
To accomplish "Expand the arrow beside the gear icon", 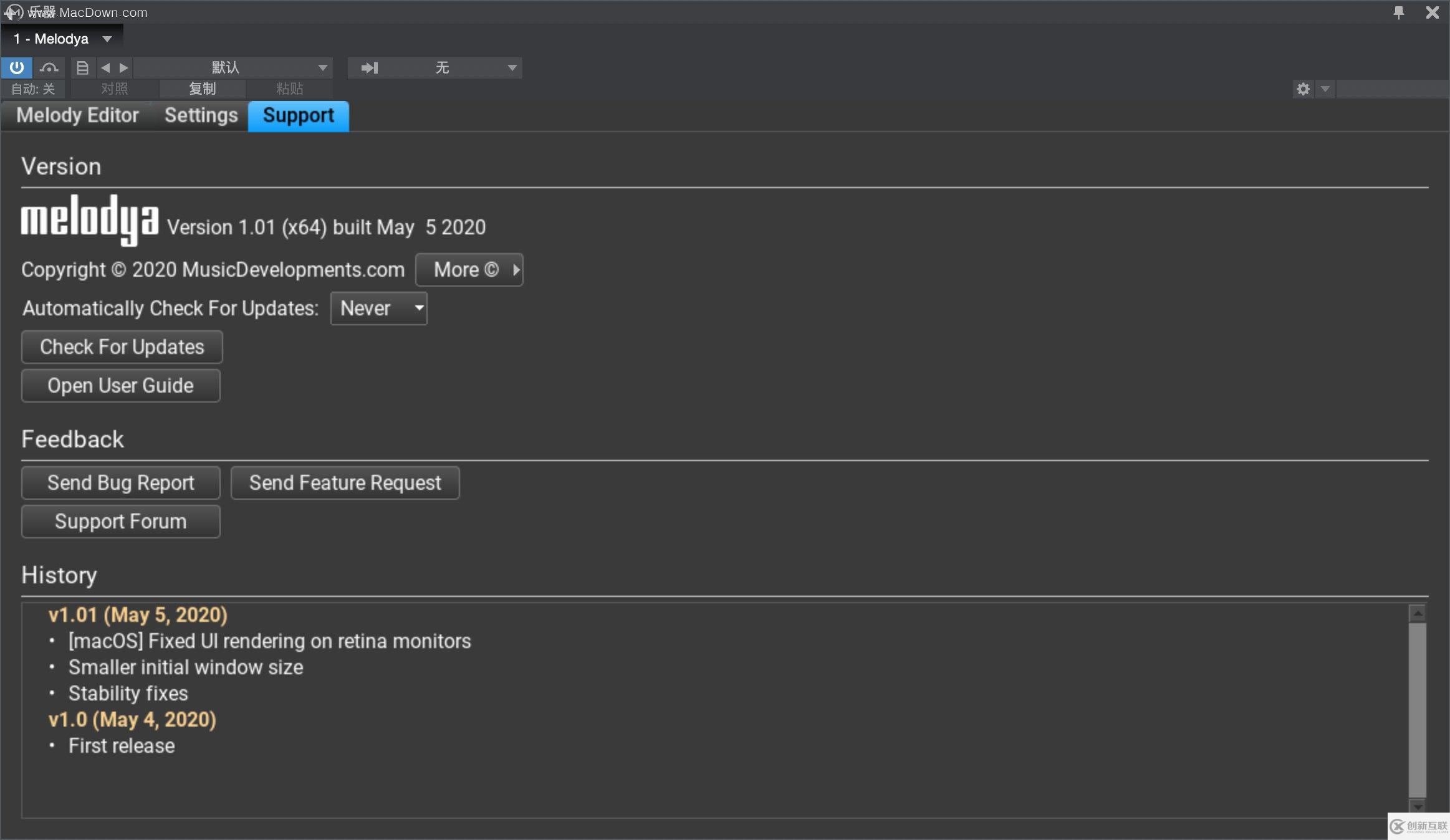I will coord(1325,88).
